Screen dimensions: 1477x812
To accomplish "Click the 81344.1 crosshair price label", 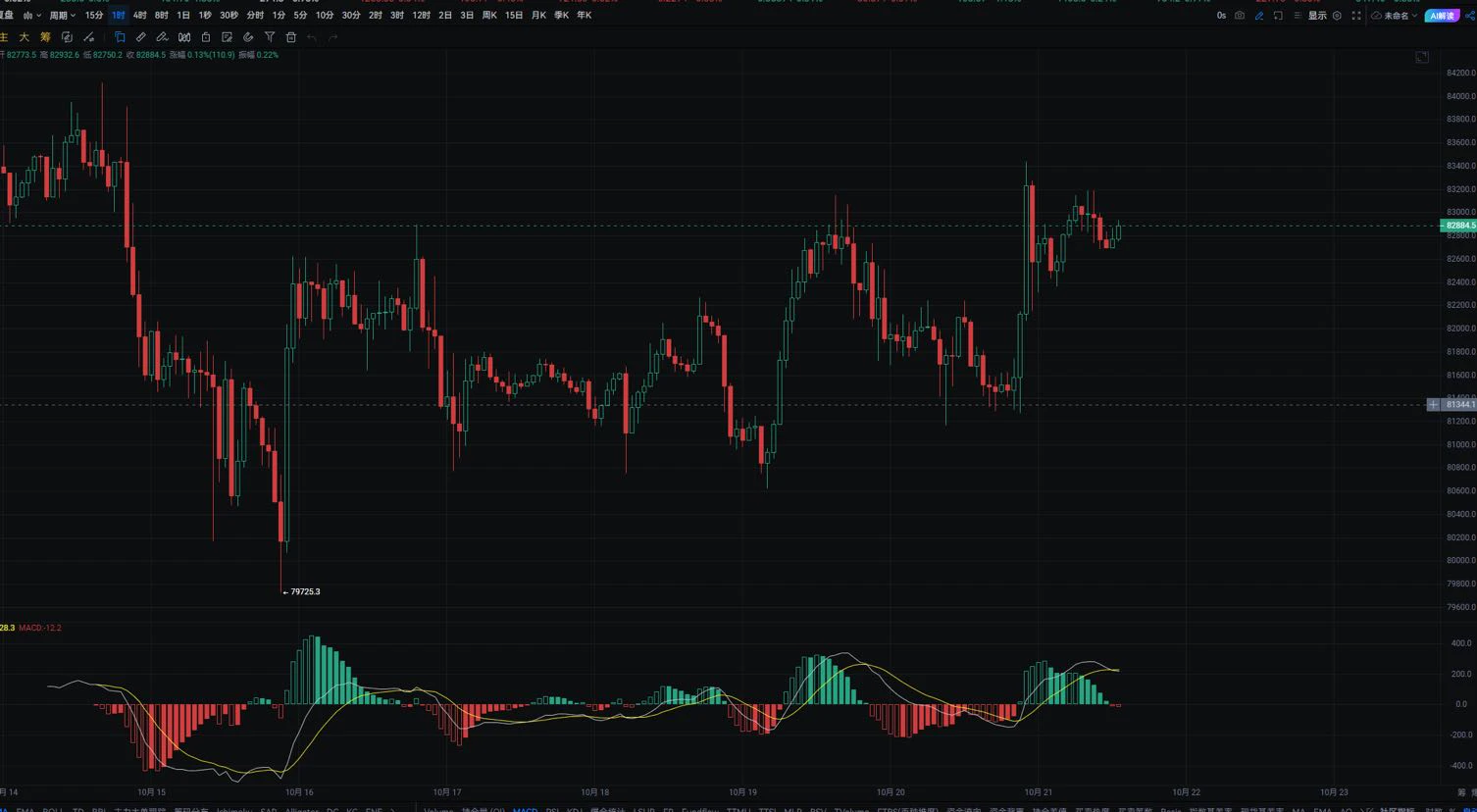I will tap(1458, 404).
